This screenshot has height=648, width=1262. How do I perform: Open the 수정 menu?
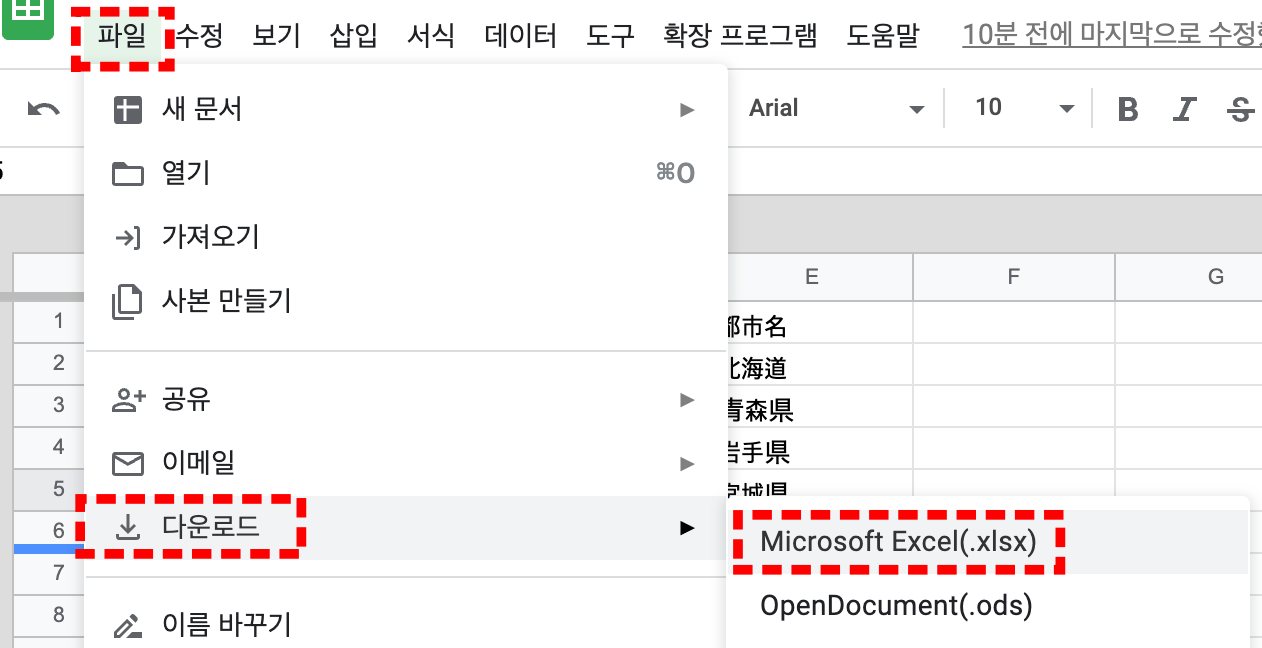(x=199, y=37)
